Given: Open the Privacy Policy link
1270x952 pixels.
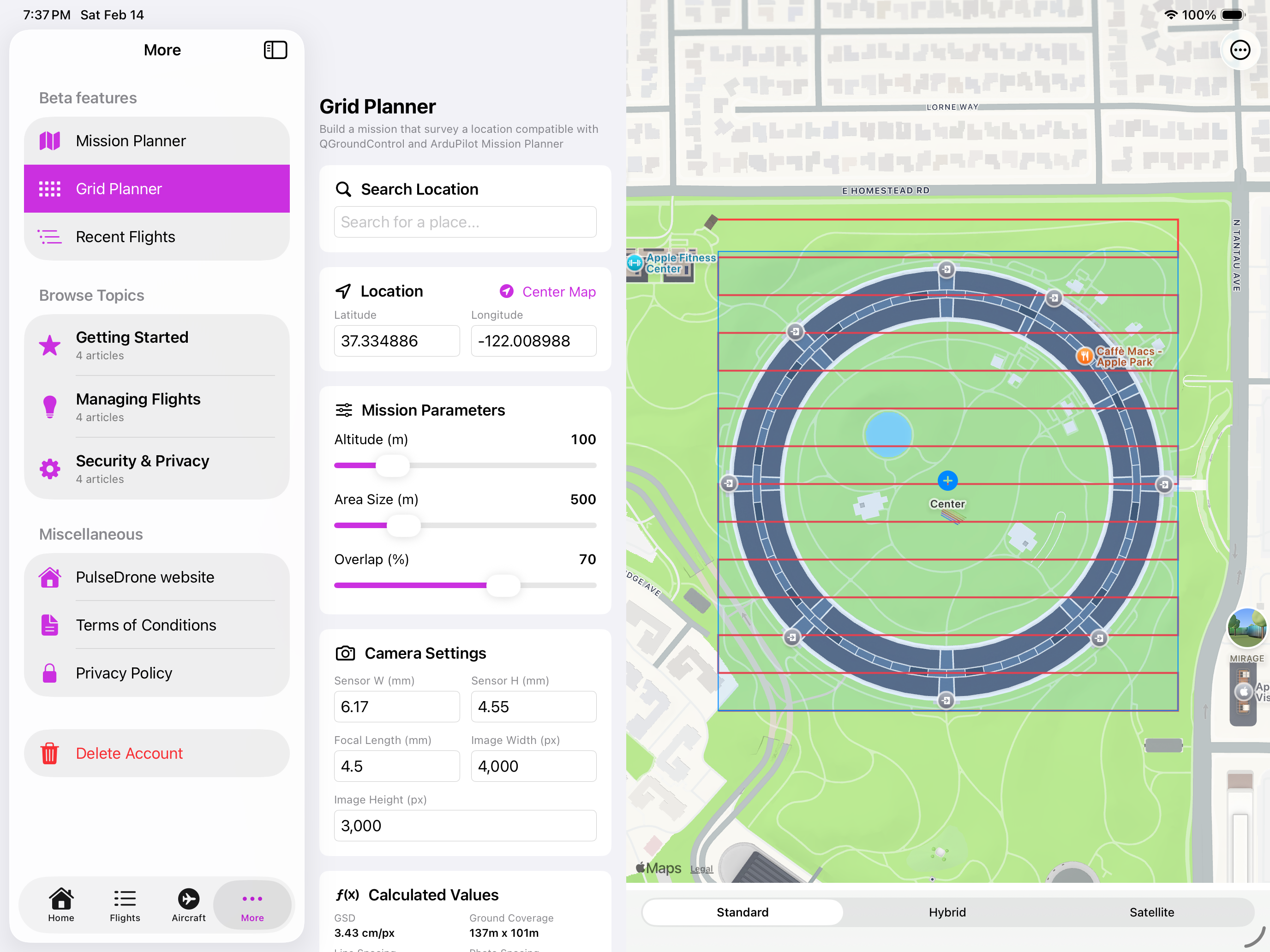Looking at the screenshot, I should pyautogui.click(x=124, y=672).
